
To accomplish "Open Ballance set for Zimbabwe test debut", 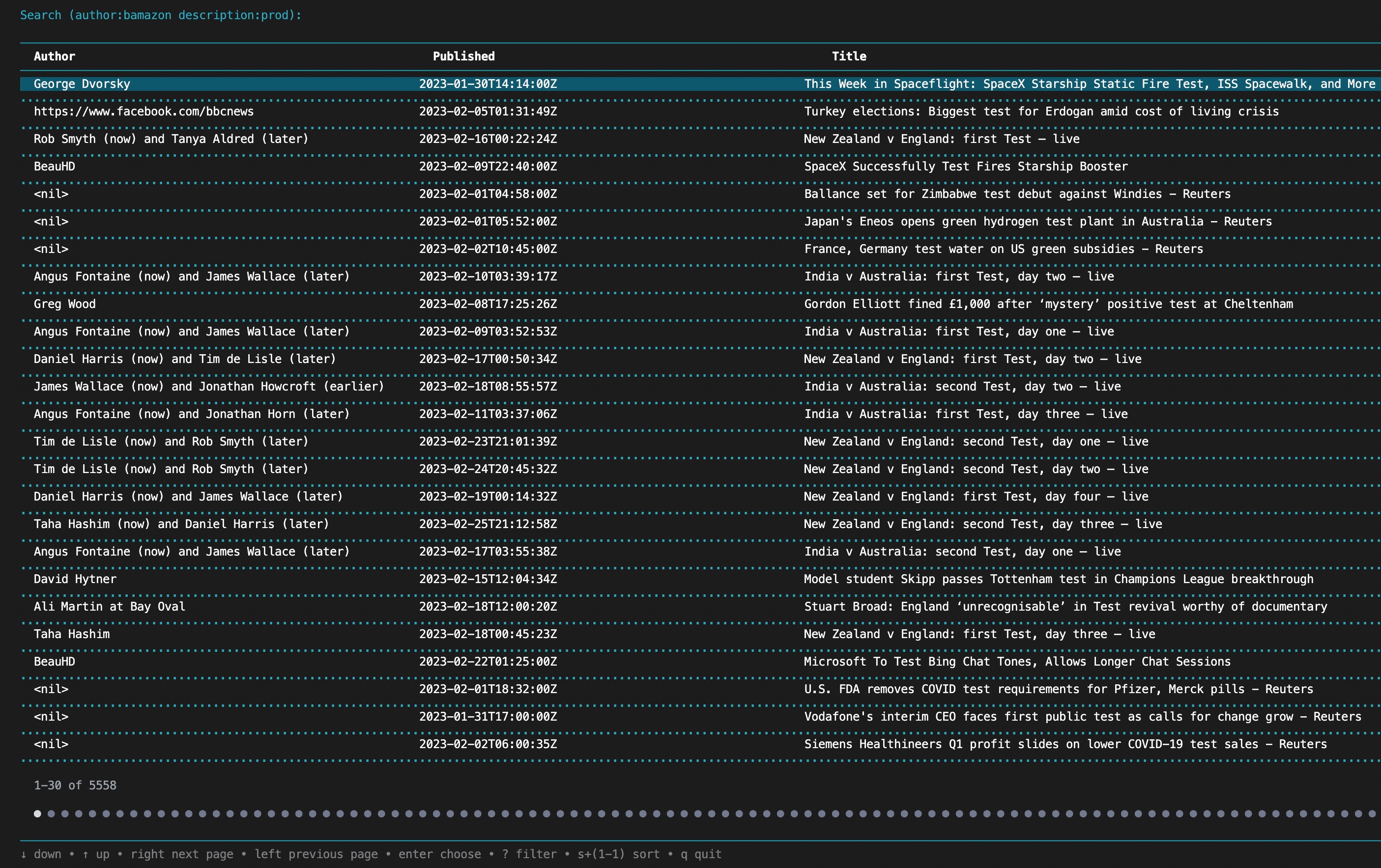I will (1017, 194).
